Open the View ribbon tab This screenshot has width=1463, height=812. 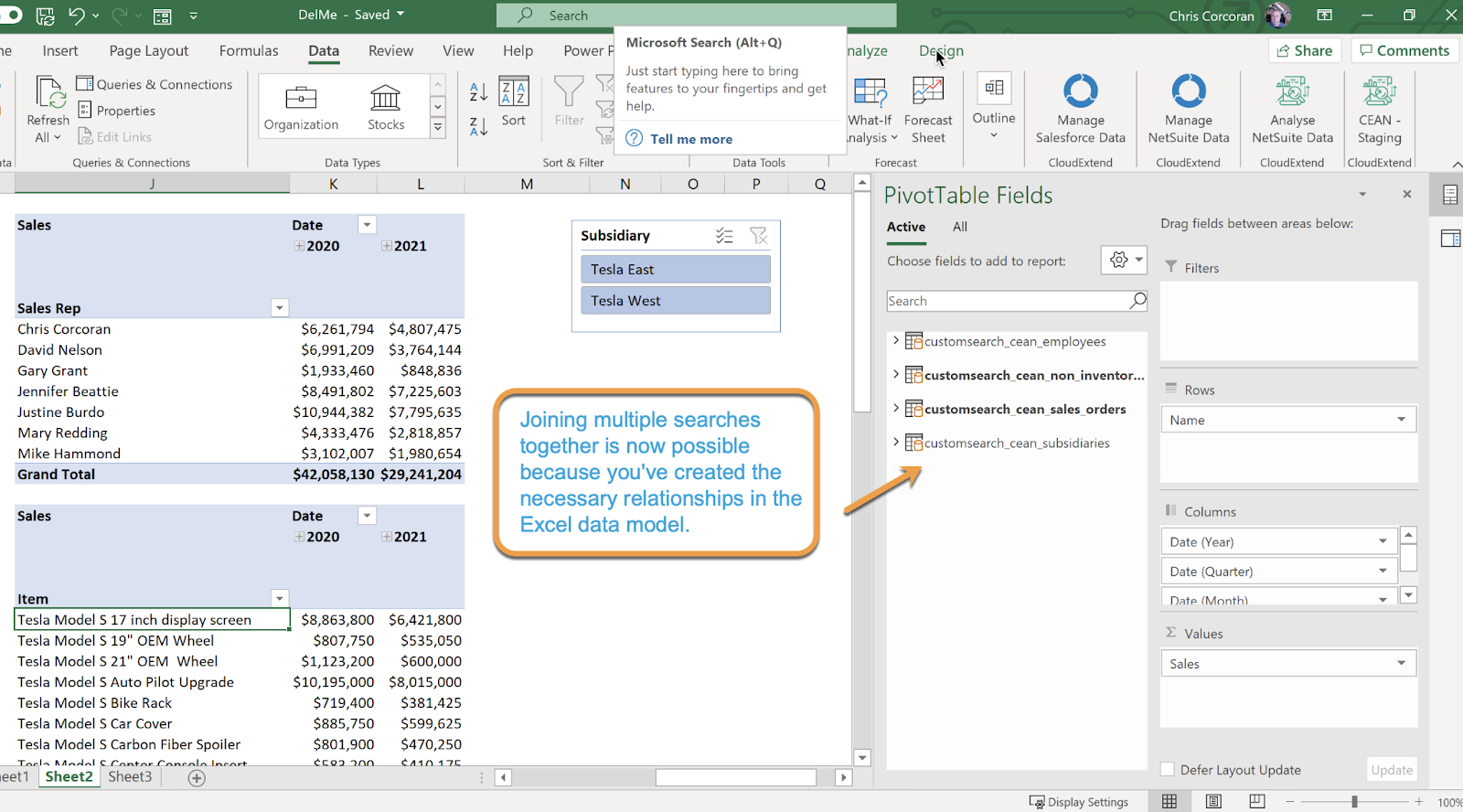point(458,50)
